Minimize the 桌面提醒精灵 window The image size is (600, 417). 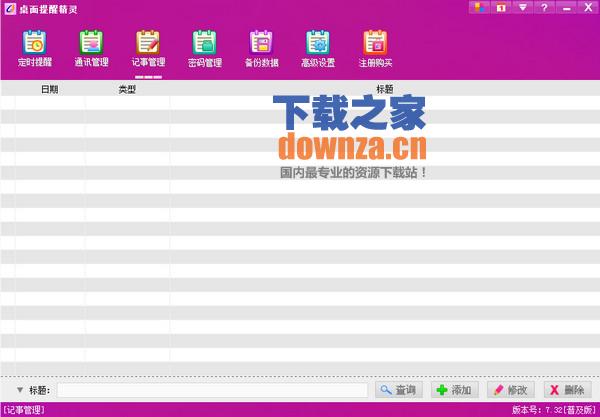pyautogui.click(x=566, y=7)
